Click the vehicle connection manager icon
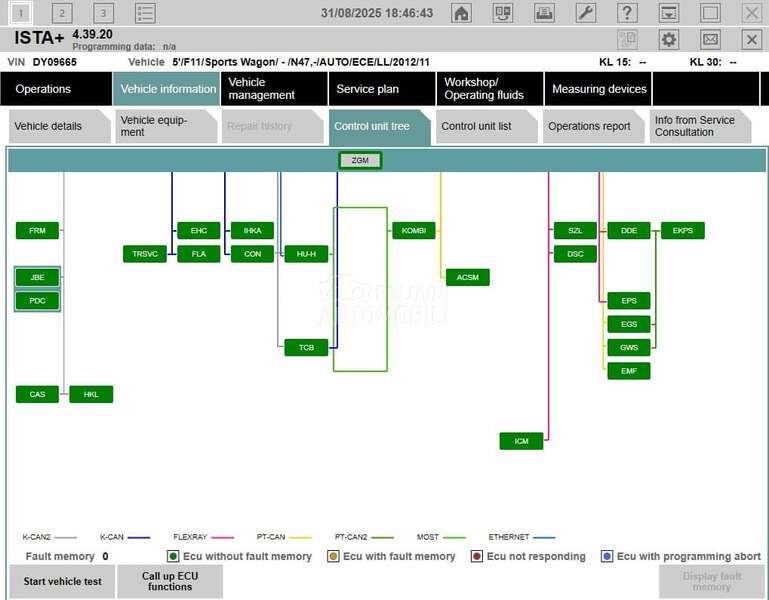 [x=503, y=13]
